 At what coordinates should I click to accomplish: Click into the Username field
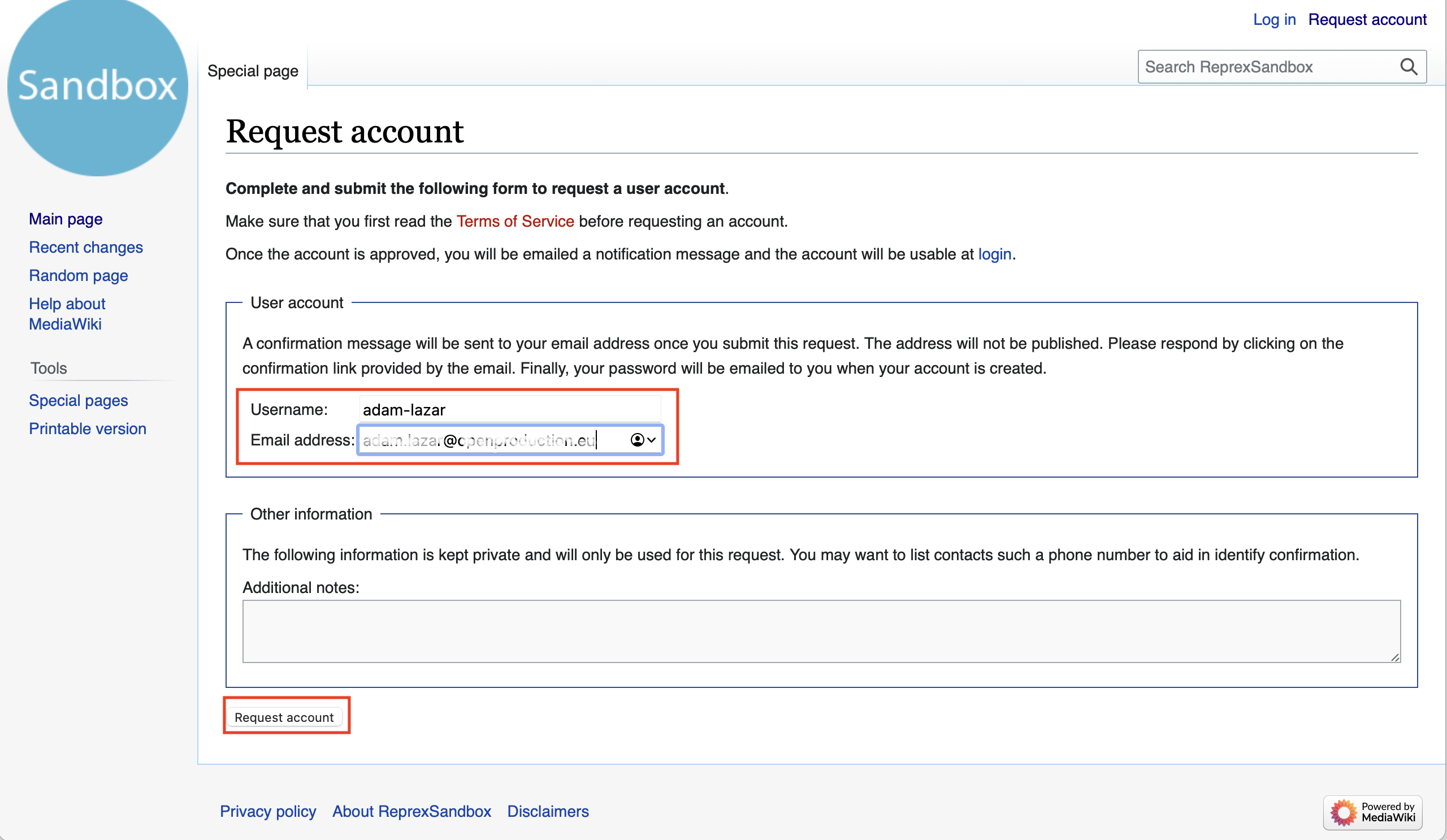(x=510, y=409)
